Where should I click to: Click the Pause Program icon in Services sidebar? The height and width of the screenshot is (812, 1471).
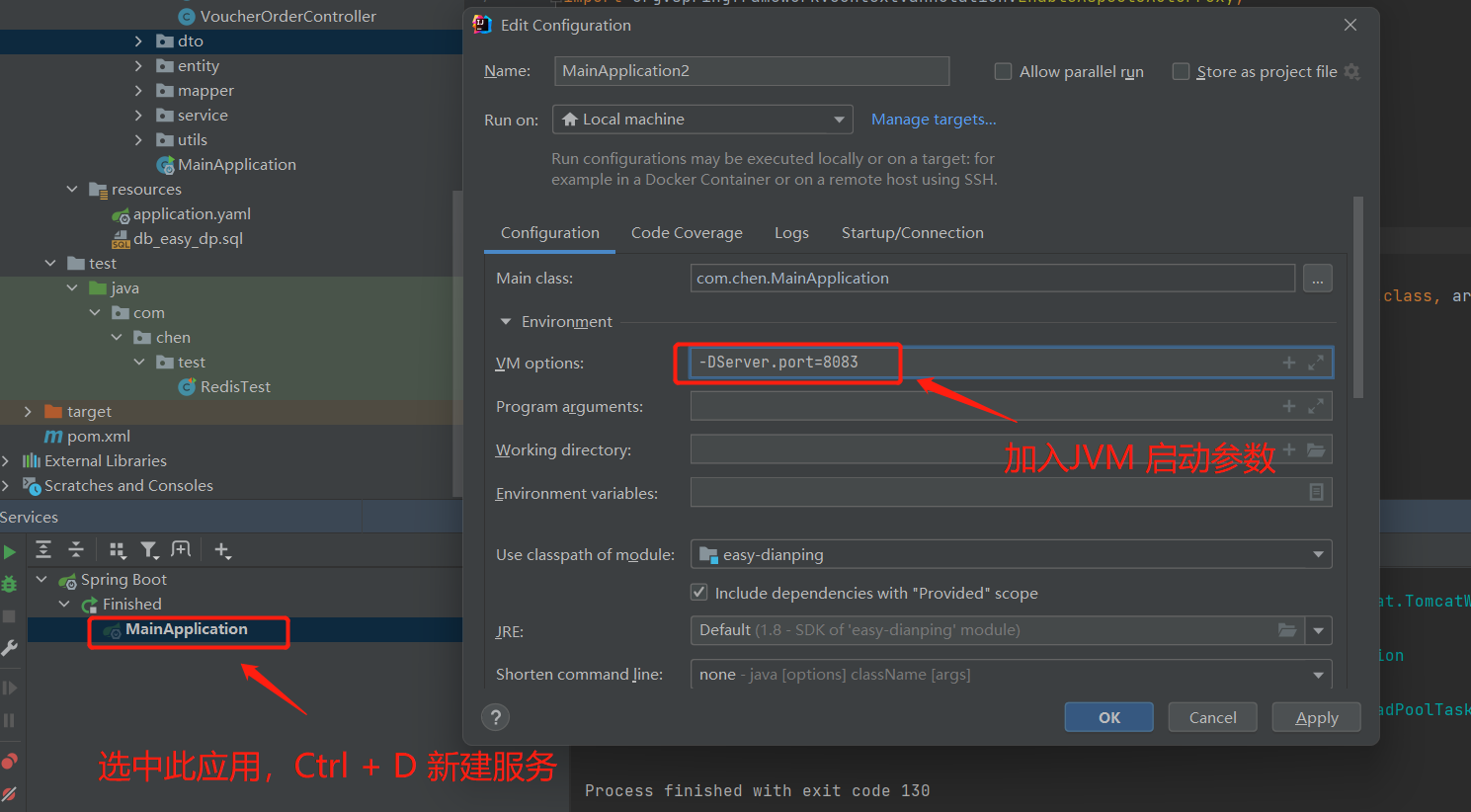coord(9,720)
